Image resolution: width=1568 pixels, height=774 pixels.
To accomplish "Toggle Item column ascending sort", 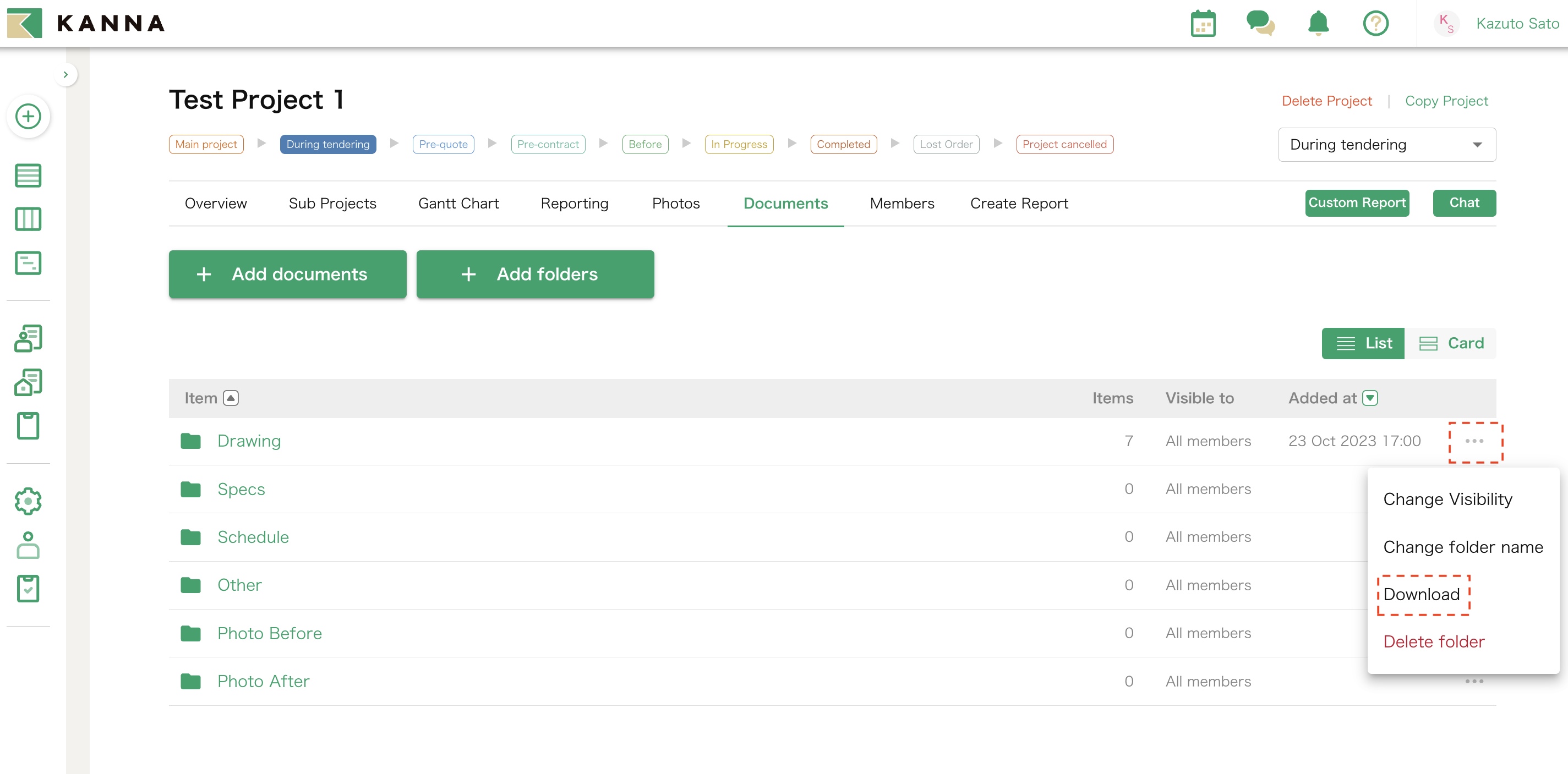I will point(231,398).
